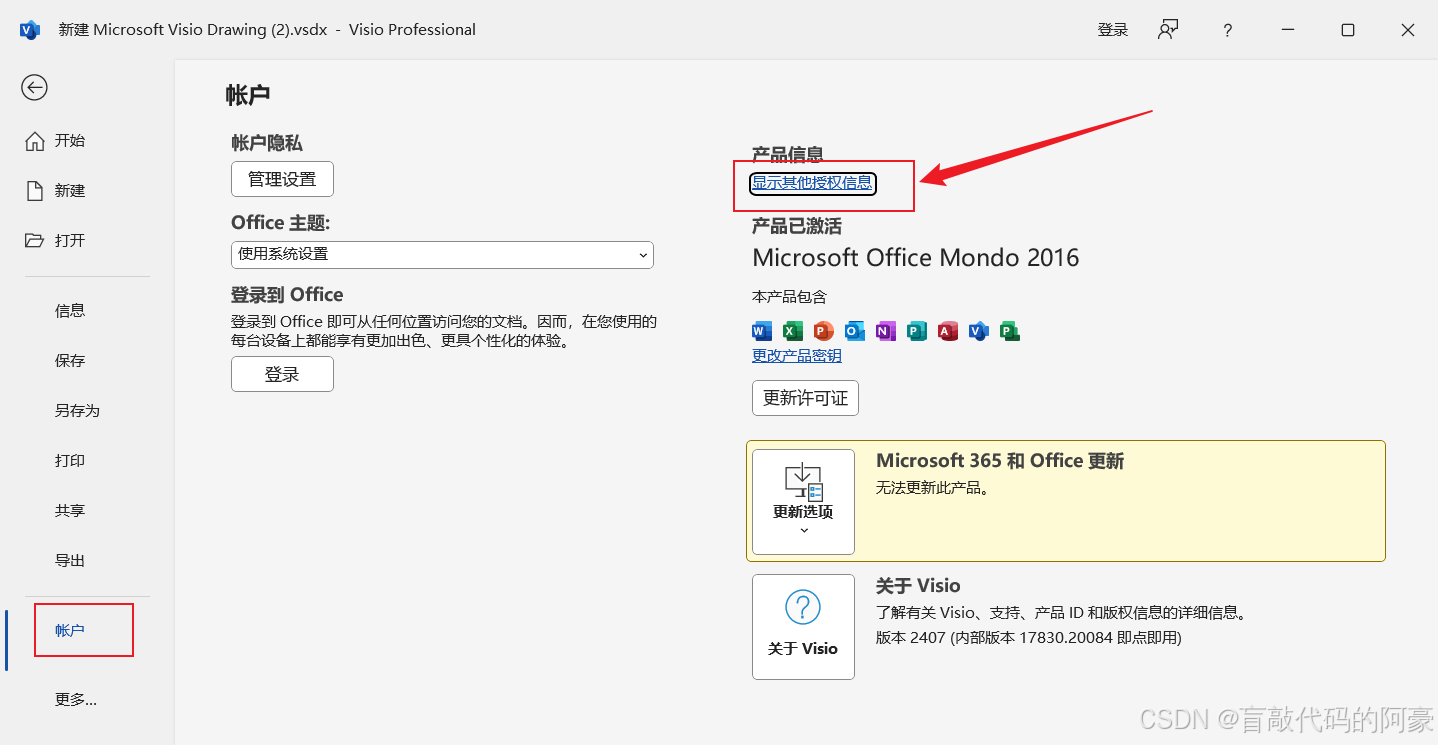Open the 更改产品密钥 link
Image resolution: width=1438 pixels, height=745 pixels.
pos(797,356)
